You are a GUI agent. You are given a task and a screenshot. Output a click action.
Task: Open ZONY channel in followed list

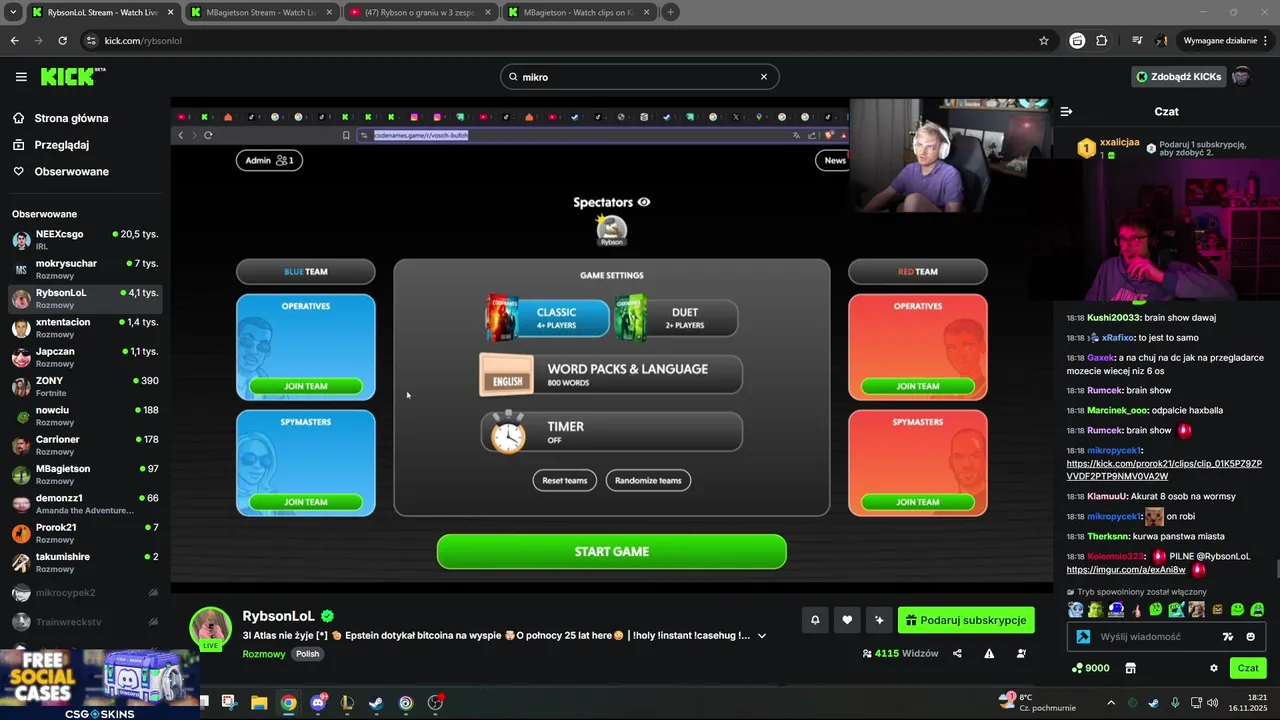pos(85,386)
